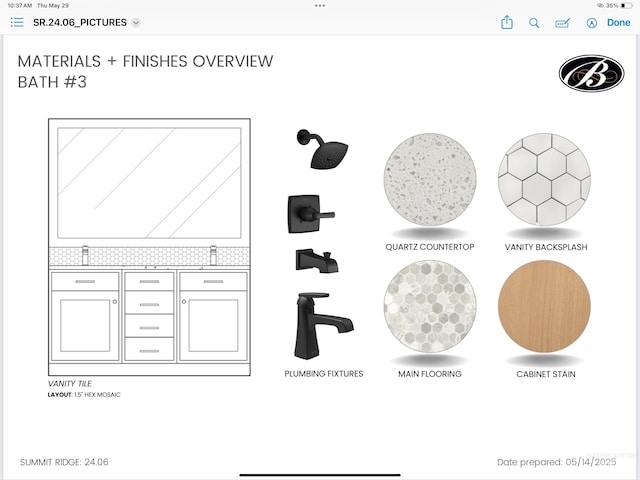Open the form fill signature icon

click(562, 23)
